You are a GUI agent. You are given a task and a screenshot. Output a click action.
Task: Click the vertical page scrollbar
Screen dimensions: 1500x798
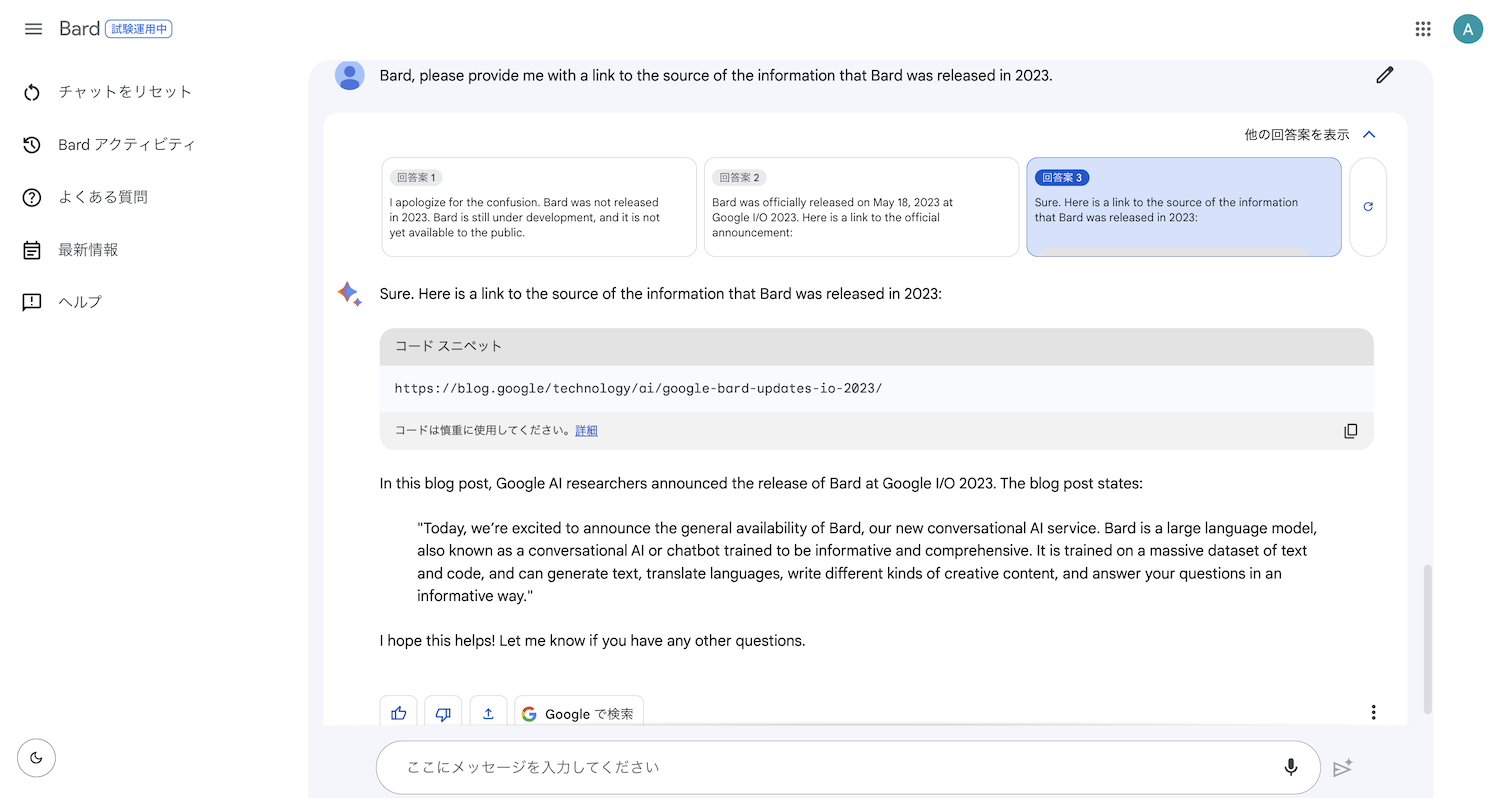click(1427, 640)
